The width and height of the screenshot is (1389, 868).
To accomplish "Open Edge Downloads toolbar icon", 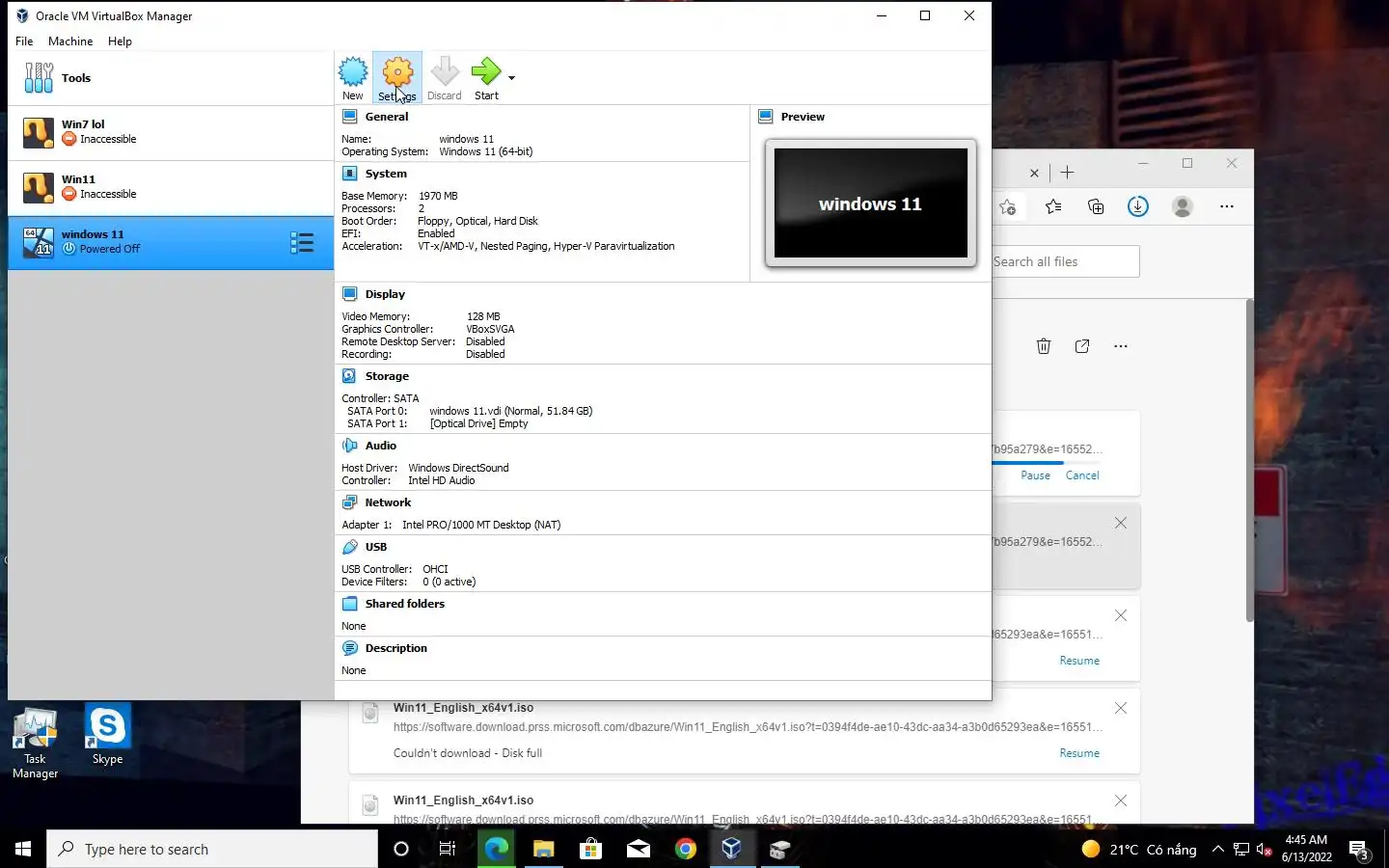I will [1138, 206].
